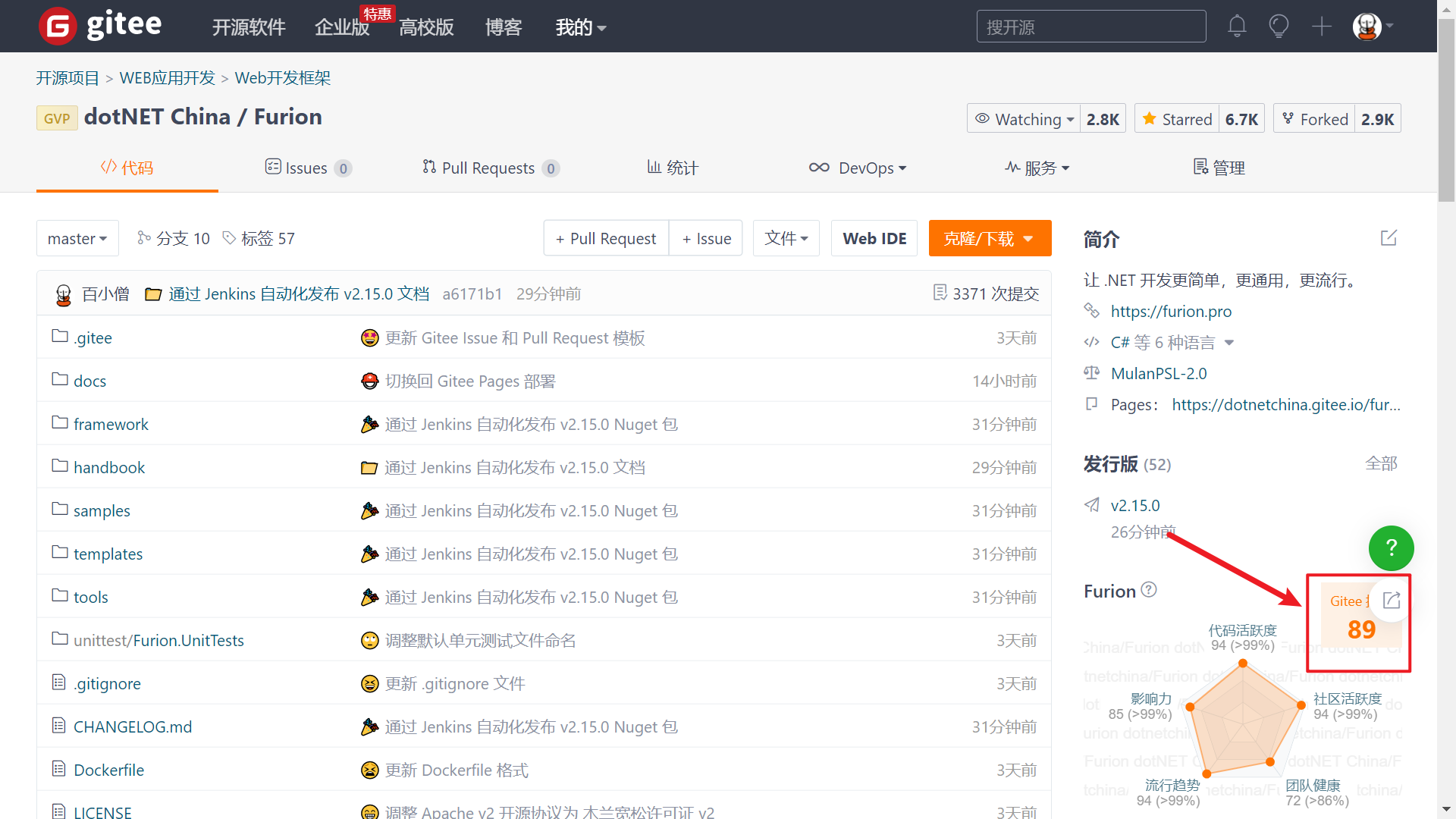Click the framework folder icon
This screenshot has width=1456, height=819.
tap(60, 422)
